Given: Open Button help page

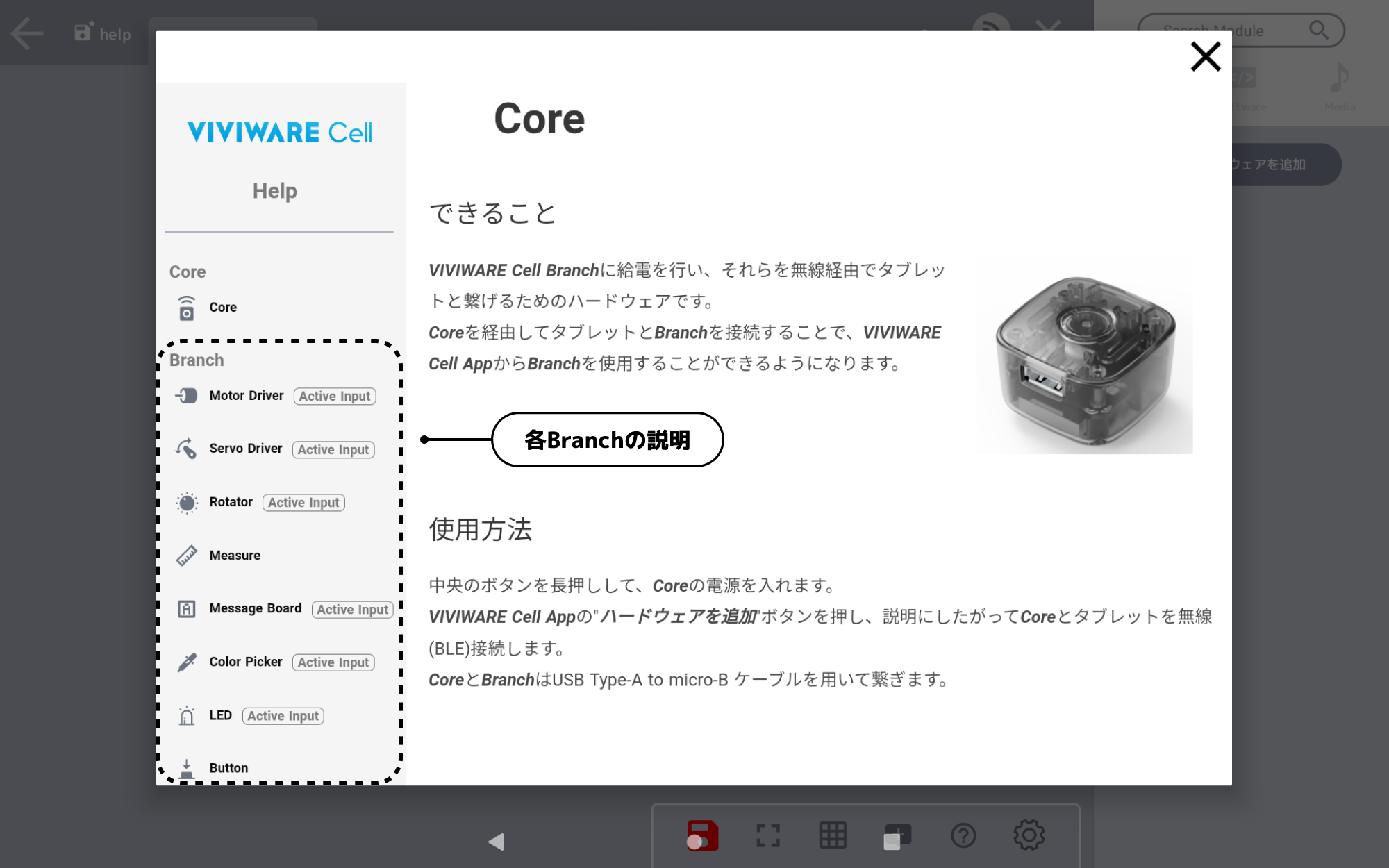Looking at the screenshot, I should pyautogui.click(x=228, y=768).
